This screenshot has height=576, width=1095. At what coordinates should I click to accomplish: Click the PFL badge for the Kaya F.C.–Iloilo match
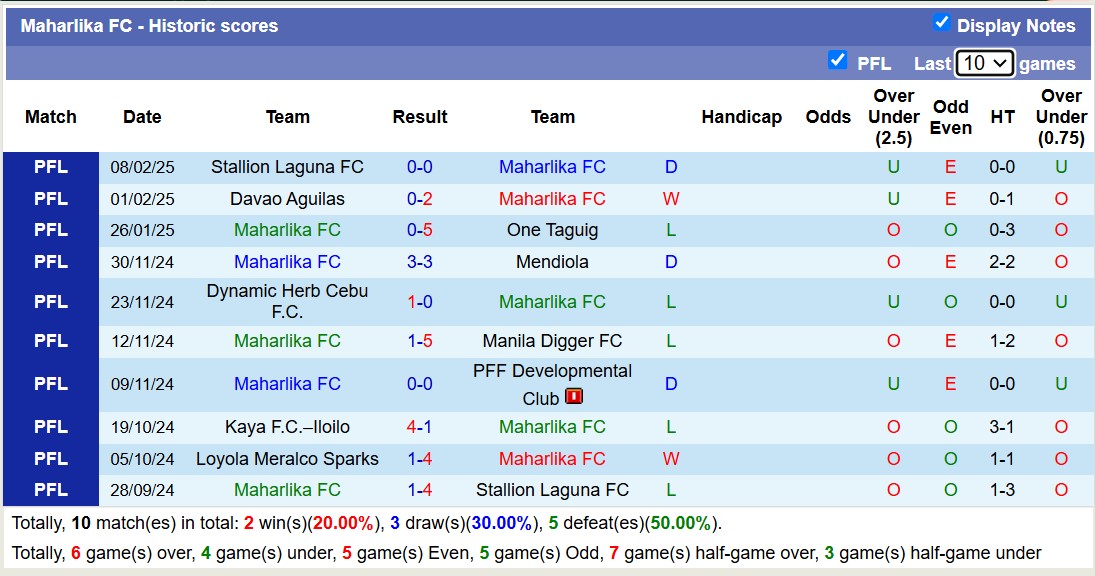(50, 427)
